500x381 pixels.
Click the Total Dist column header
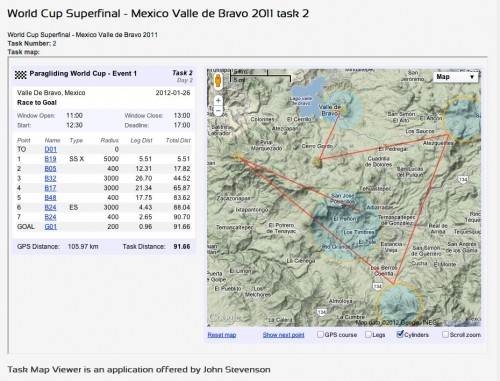(x=178, y=140)
